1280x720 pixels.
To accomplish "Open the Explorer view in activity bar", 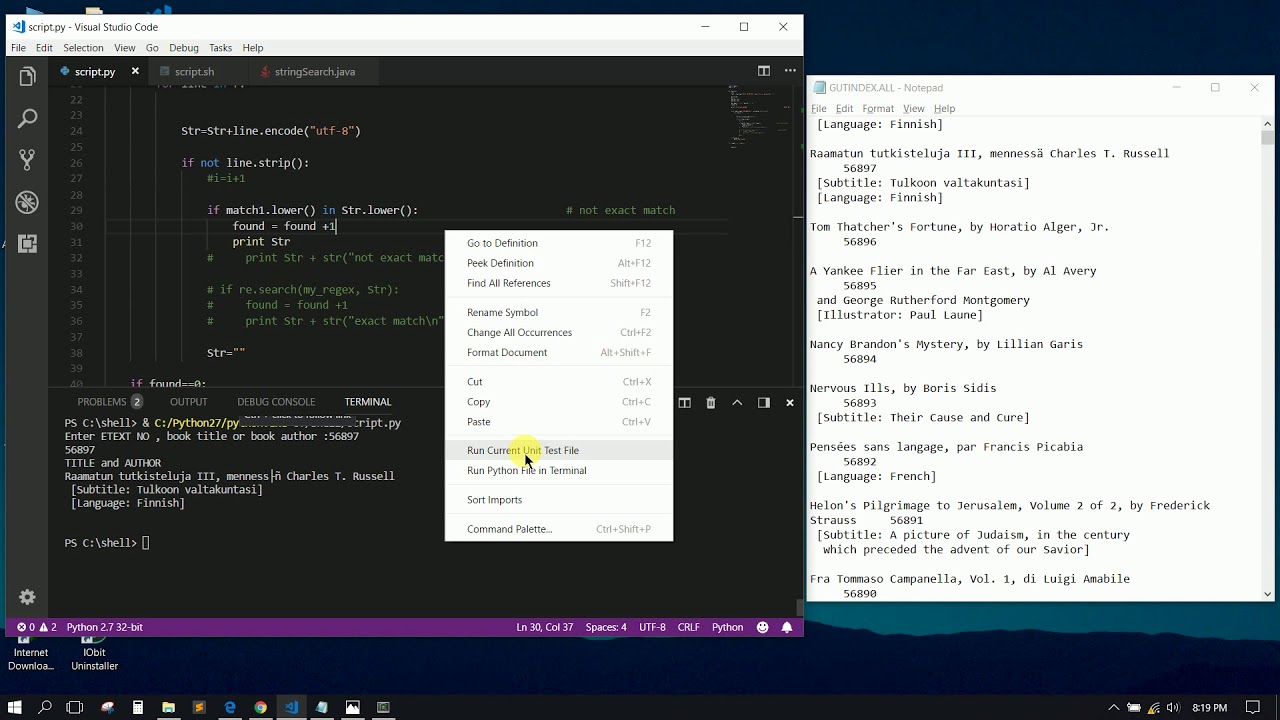I will click(x=28, y=76).
